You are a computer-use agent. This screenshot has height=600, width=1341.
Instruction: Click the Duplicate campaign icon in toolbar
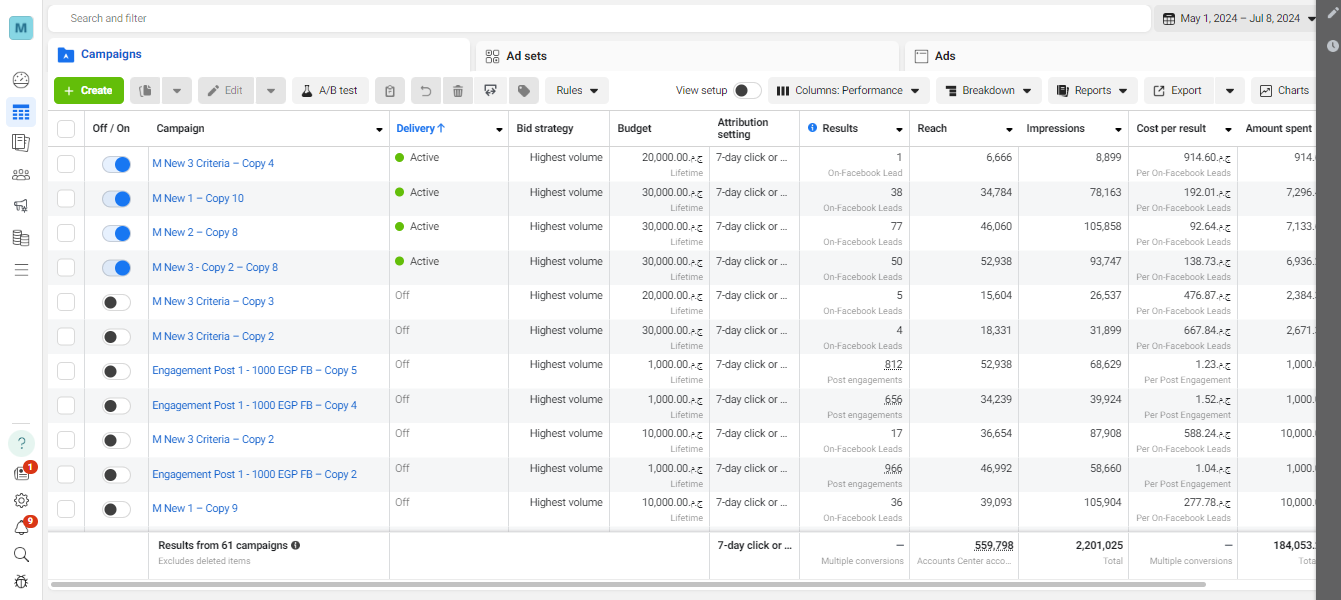(146, 91)
